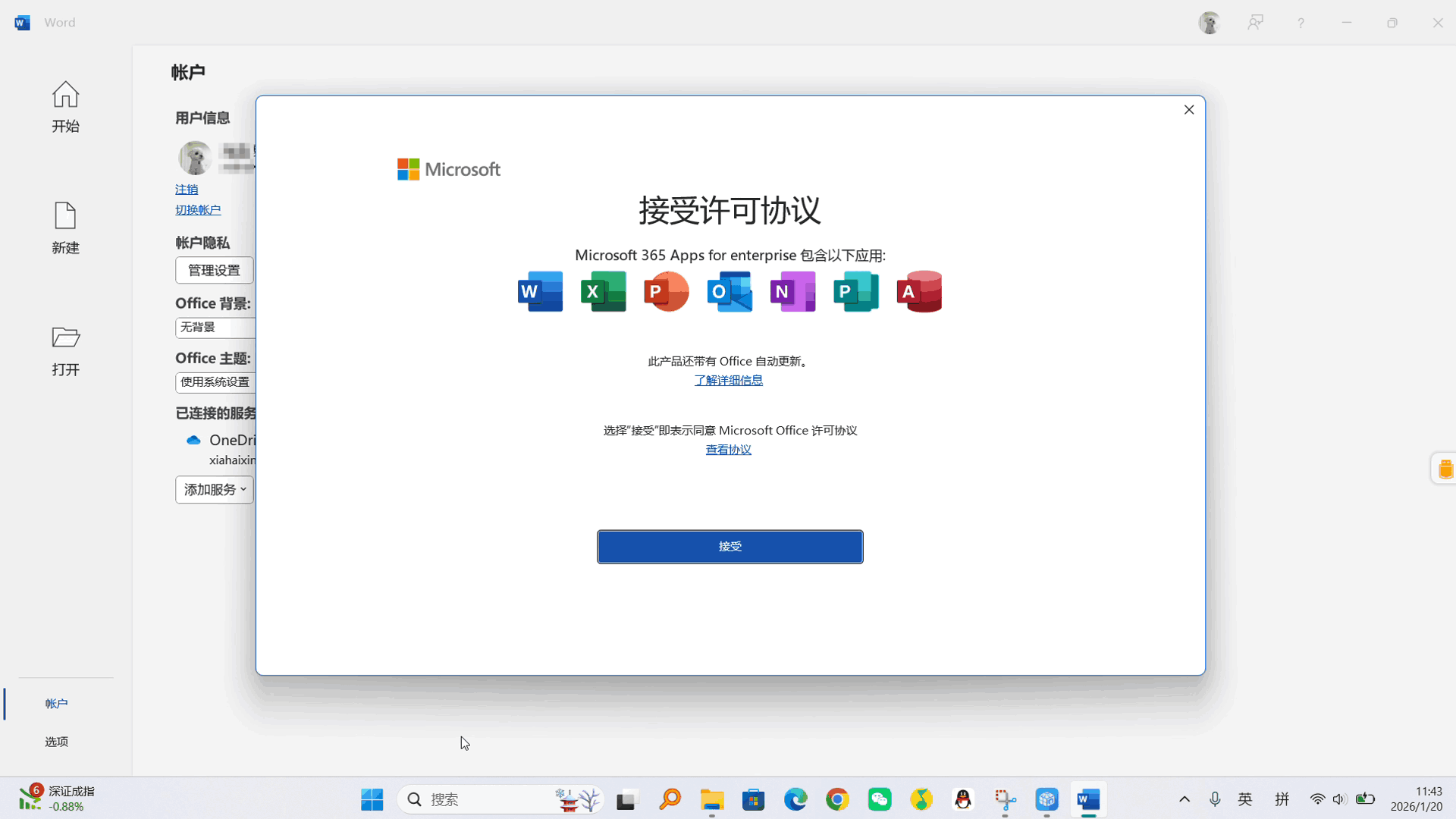
Task: Click the 接受 button to accept the license
Action: [x=730, y=546]
